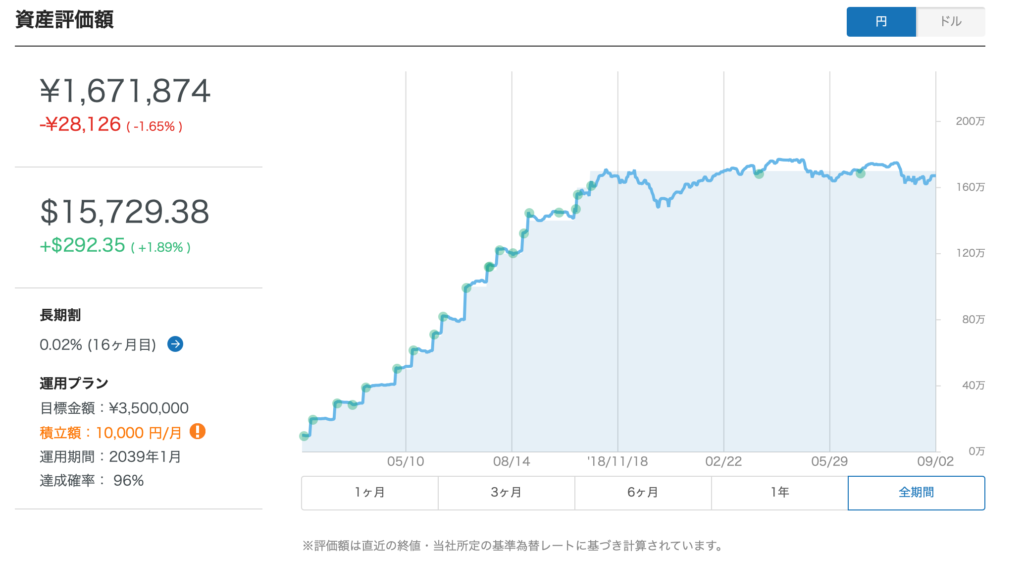
Task: Switch currency display to ドル (dollar)
Action: coord(950,22)
